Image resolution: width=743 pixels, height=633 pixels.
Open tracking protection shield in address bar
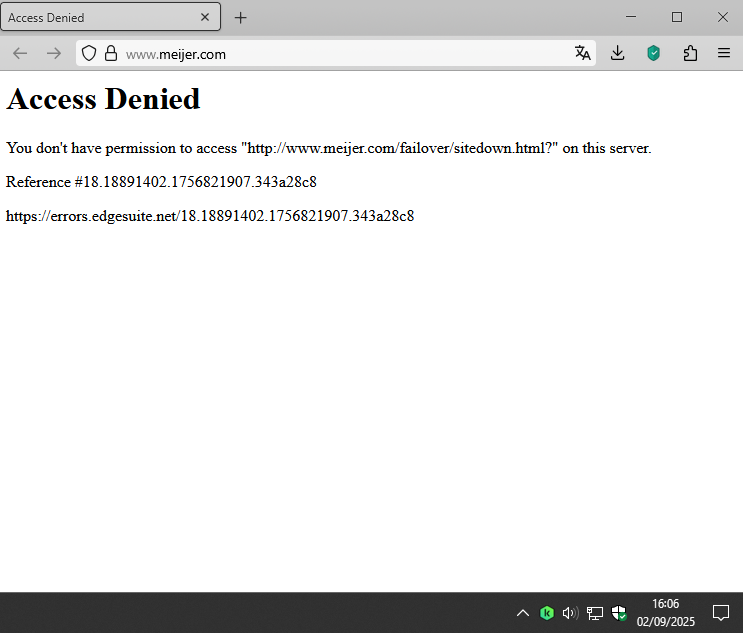coord(89,54)
